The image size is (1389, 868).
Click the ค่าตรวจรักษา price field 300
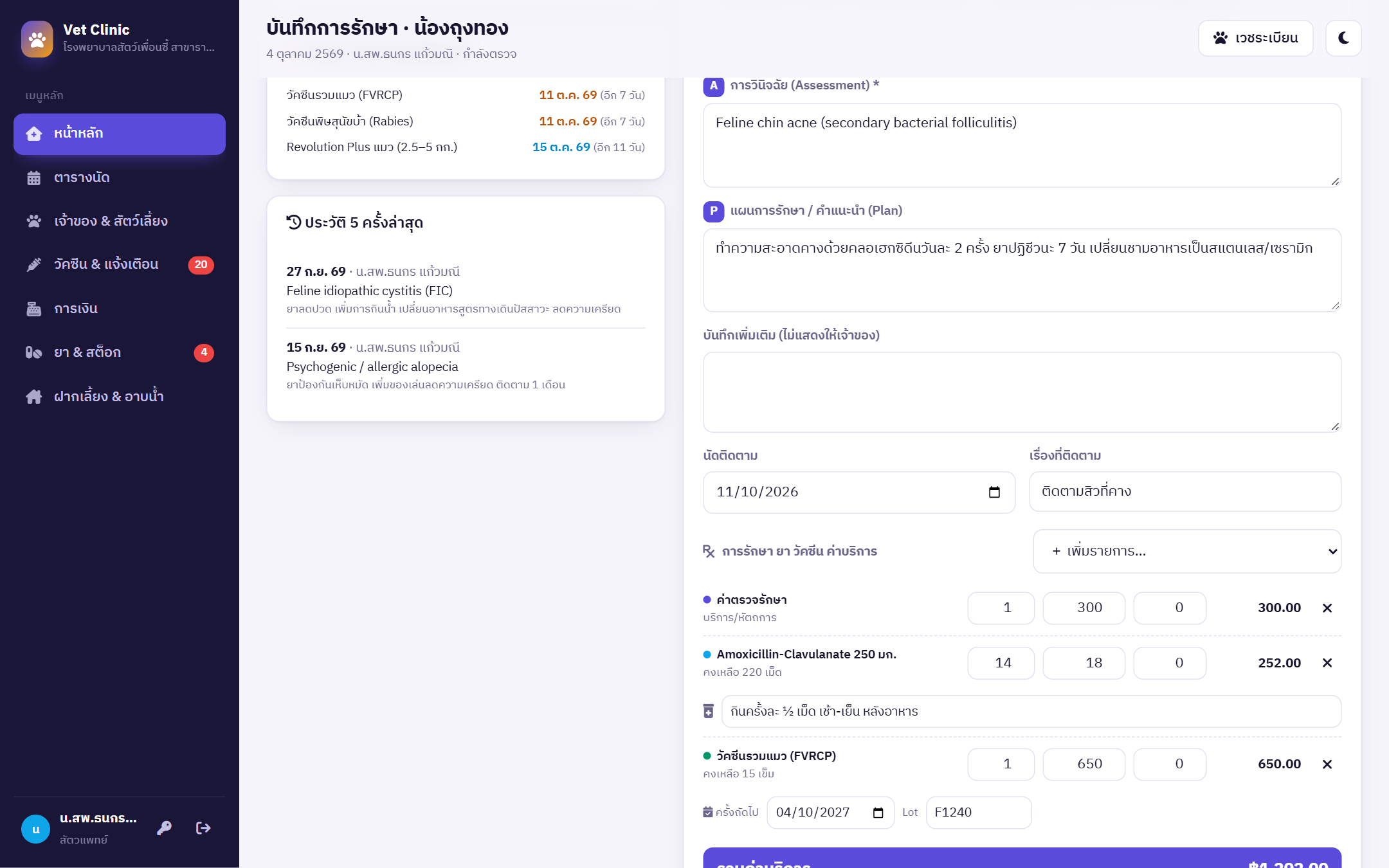(1084, 608)
